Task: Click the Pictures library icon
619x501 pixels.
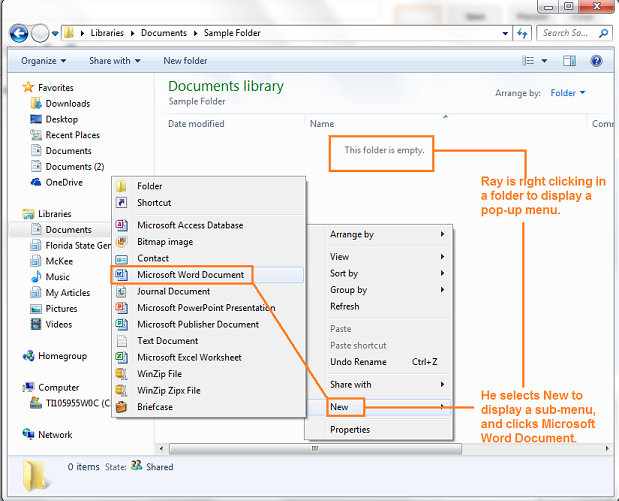Action: 36,309
